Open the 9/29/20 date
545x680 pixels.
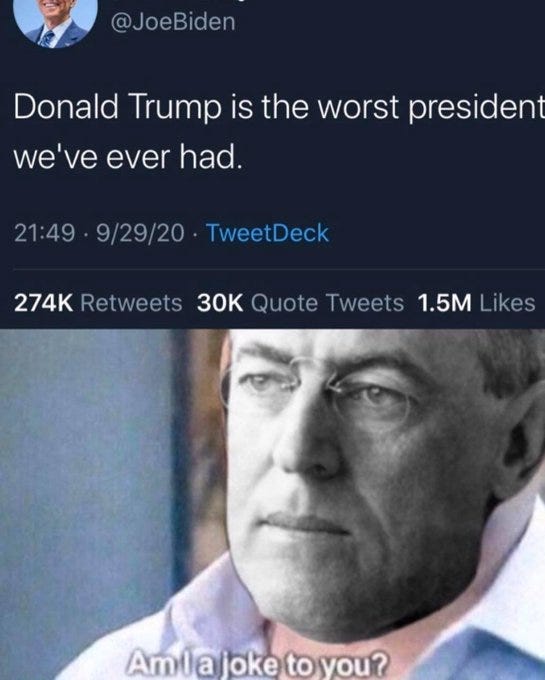pyautogui.click(x=140, y=233)
